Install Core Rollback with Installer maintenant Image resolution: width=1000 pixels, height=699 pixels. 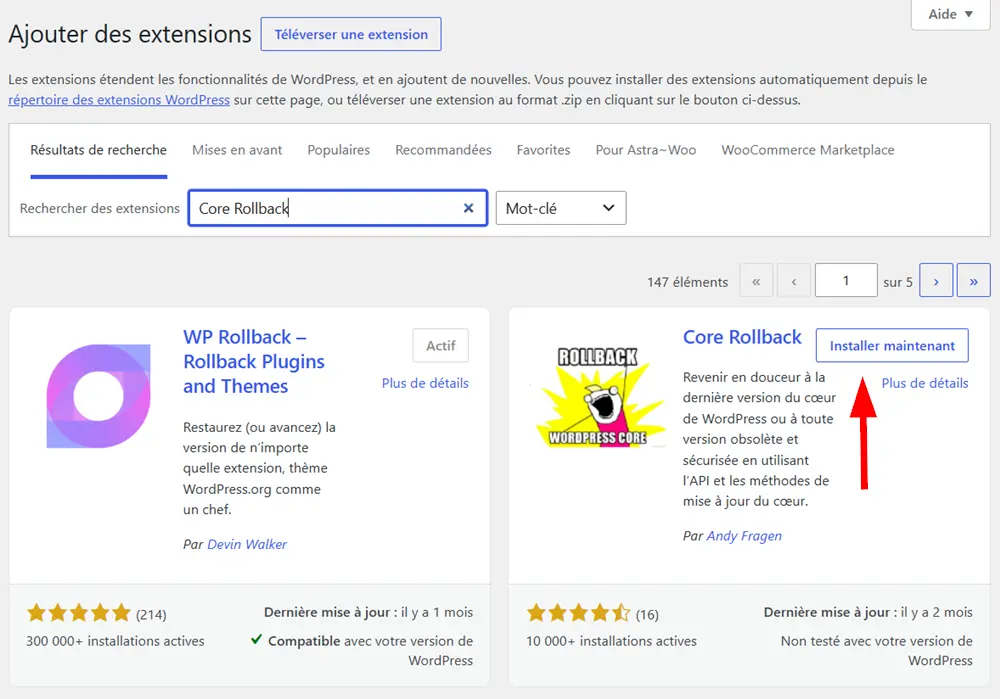[x=892, y=346]
